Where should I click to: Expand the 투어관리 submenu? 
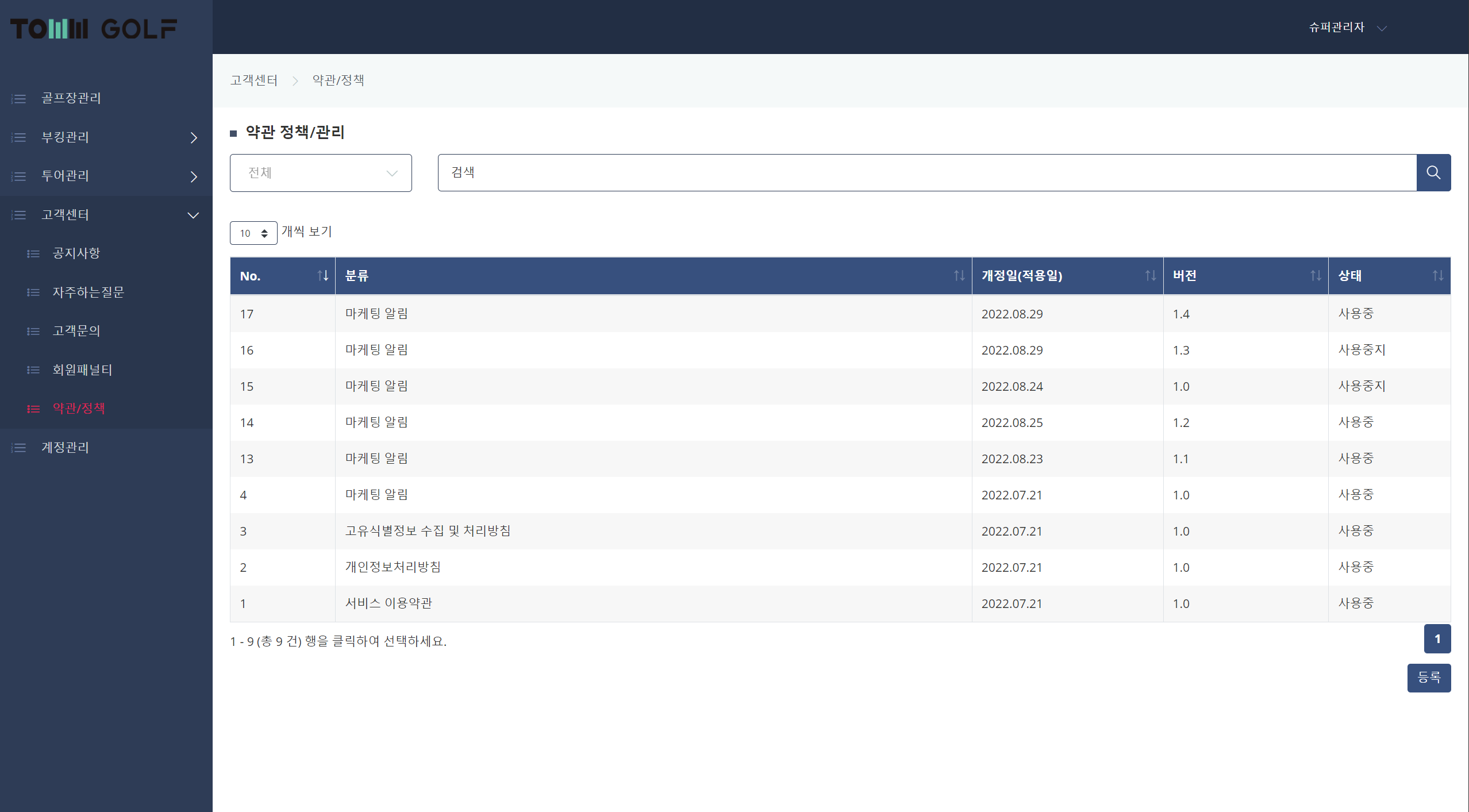point(194,176)
